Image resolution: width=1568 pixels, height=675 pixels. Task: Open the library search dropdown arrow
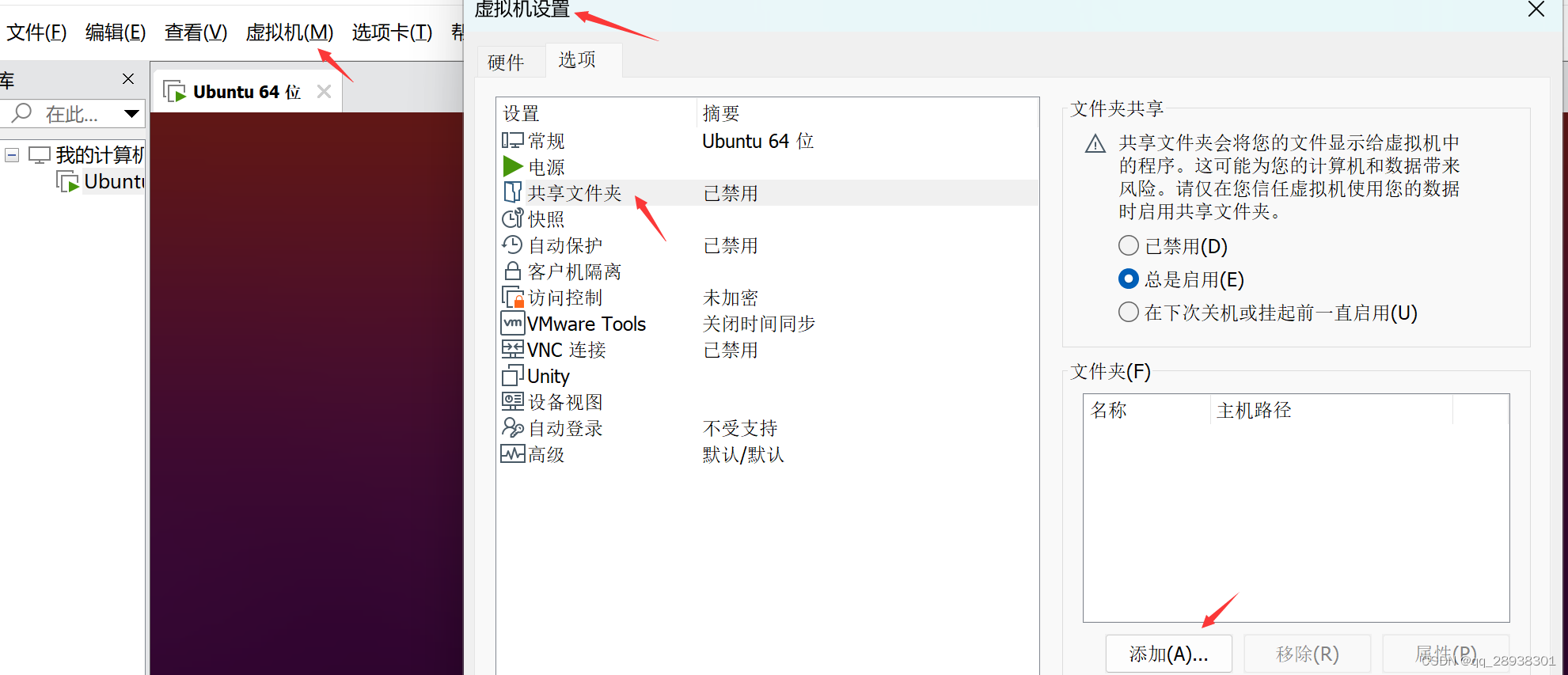132,114
